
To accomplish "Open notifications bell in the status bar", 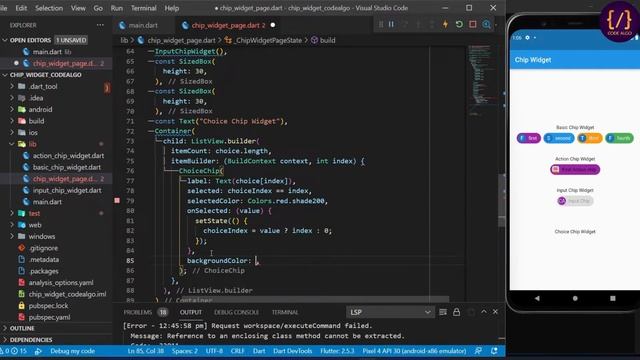I will click(x=494, y=351).
